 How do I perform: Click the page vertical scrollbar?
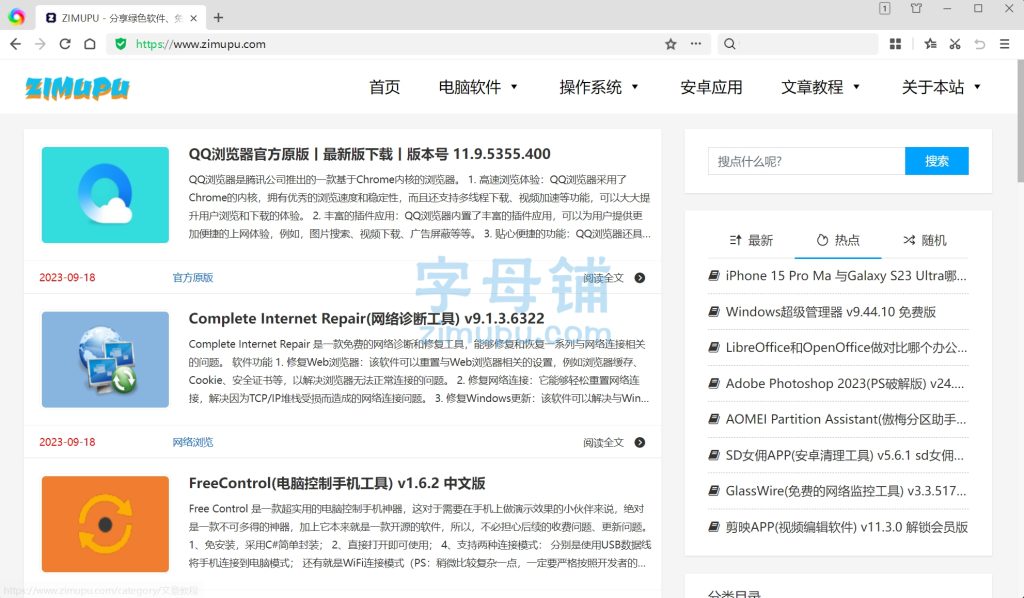(x=1020, y=121)
